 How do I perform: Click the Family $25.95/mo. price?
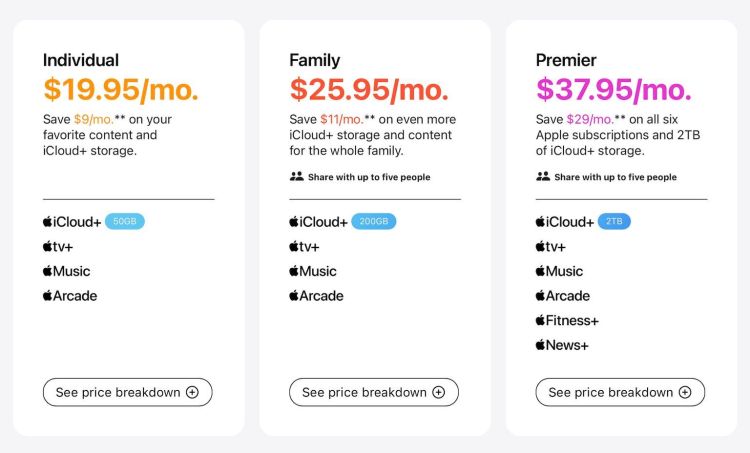click(369, 90)
